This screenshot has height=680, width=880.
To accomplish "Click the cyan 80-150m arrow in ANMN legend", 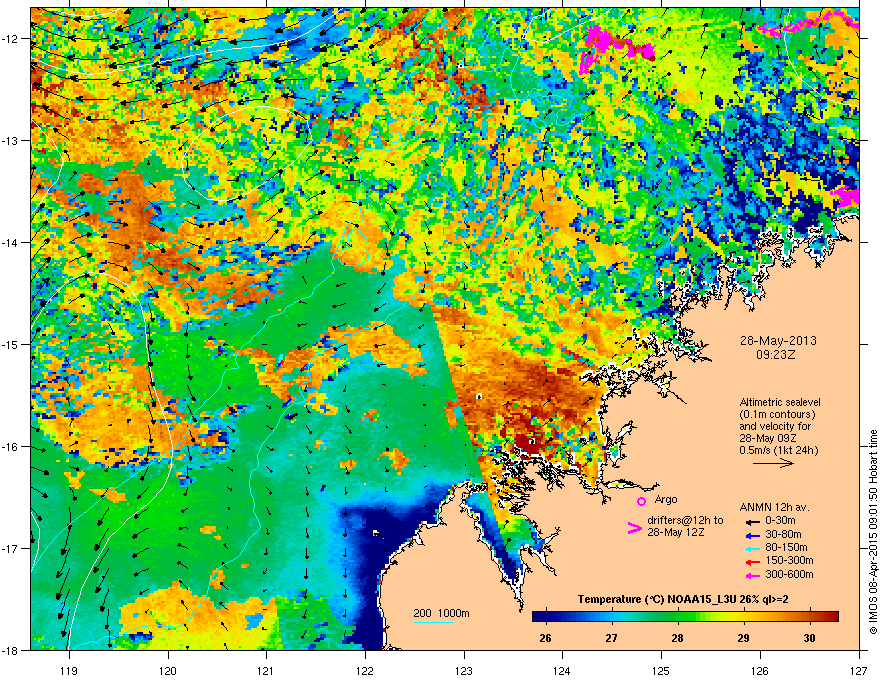I will click(x=752, y=548).
